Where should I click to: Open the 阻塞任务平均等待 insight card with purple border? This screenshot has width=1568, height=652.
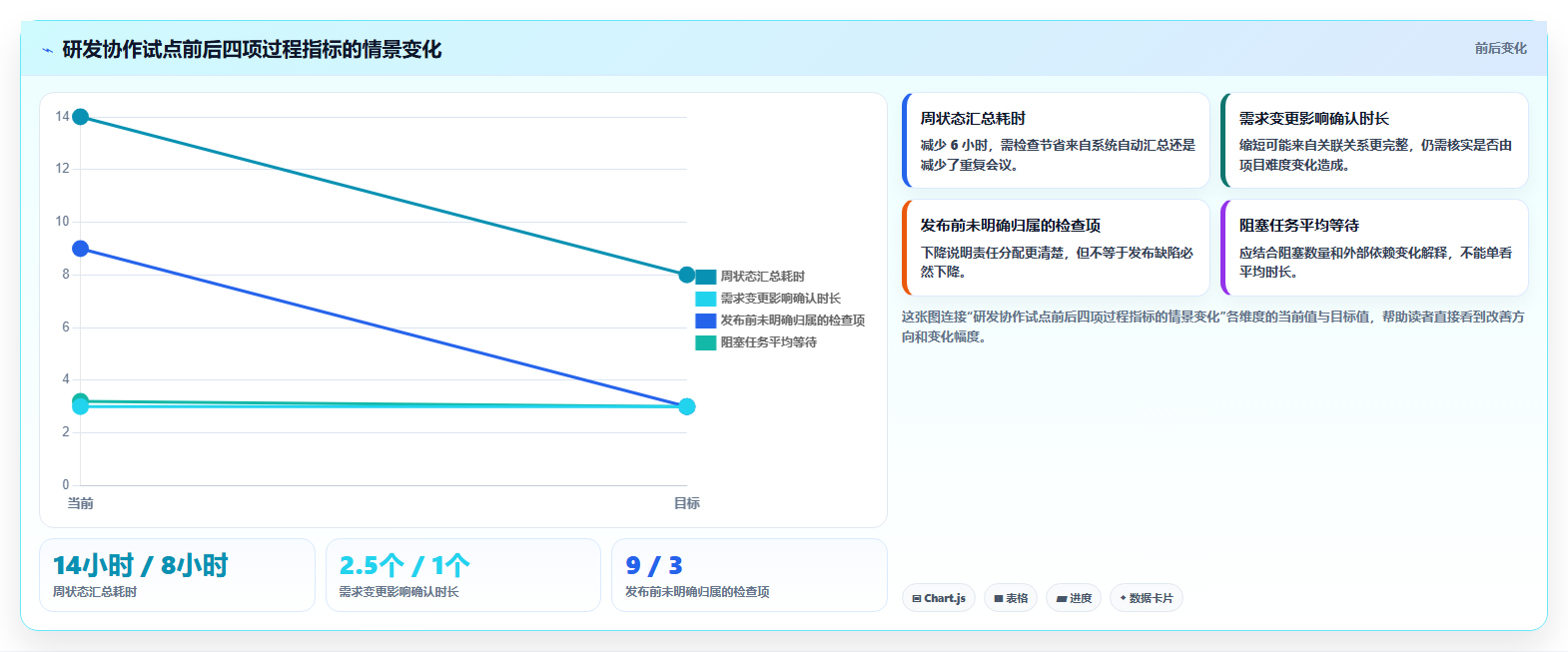coord(1374,248)
